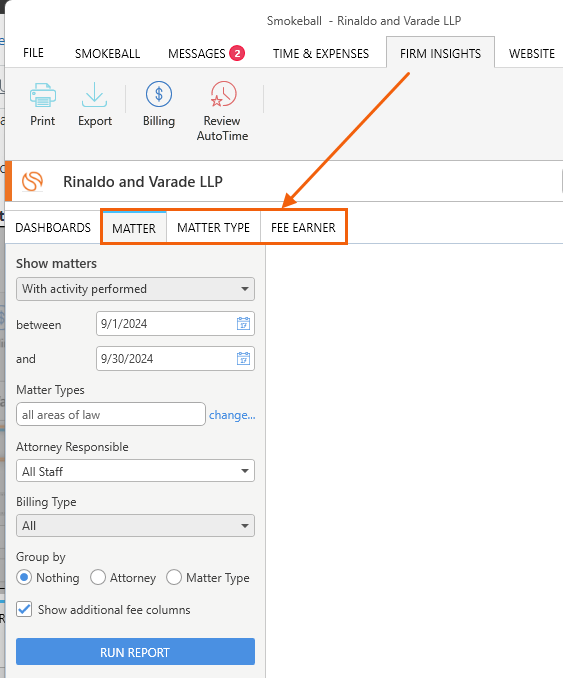Select the Matter Type group by option
The width and height of the screenshot is (563, 678).
click(174, 577)
